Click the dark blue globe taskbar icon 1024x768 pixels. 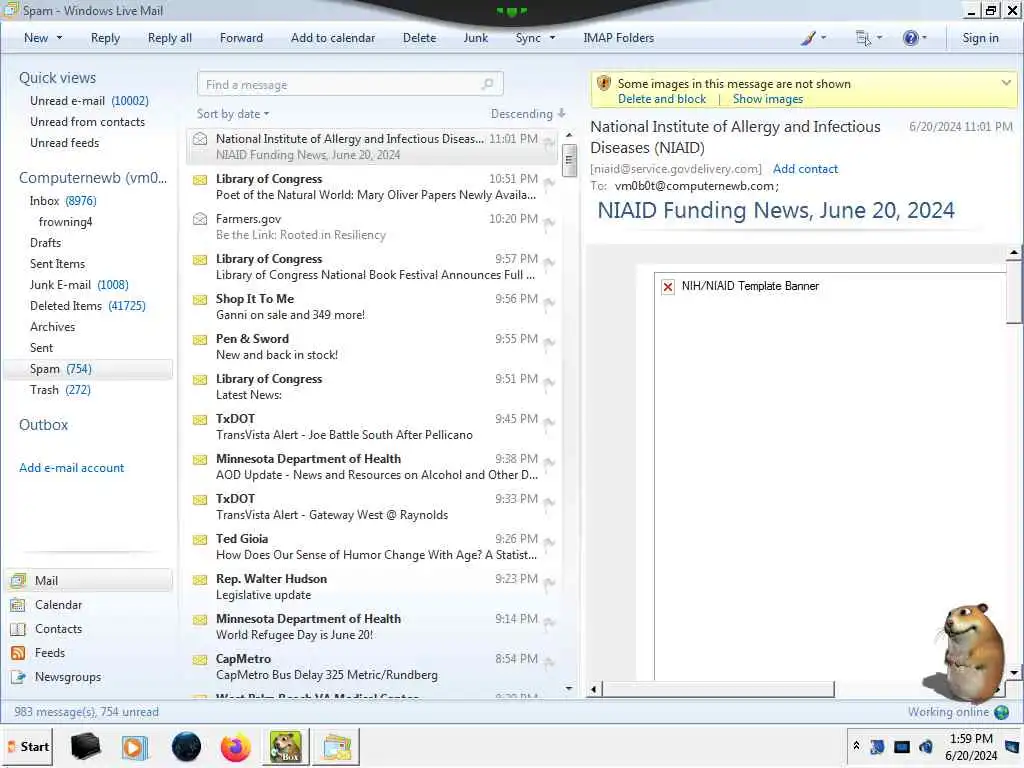pyautogui.click(x=186, y=747)
